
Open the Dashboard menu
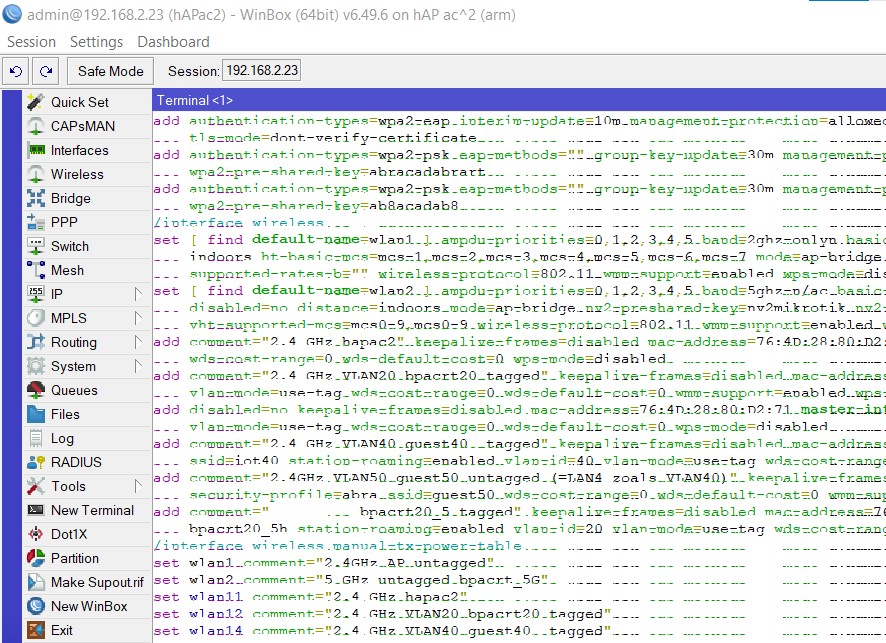pos(173,42)
